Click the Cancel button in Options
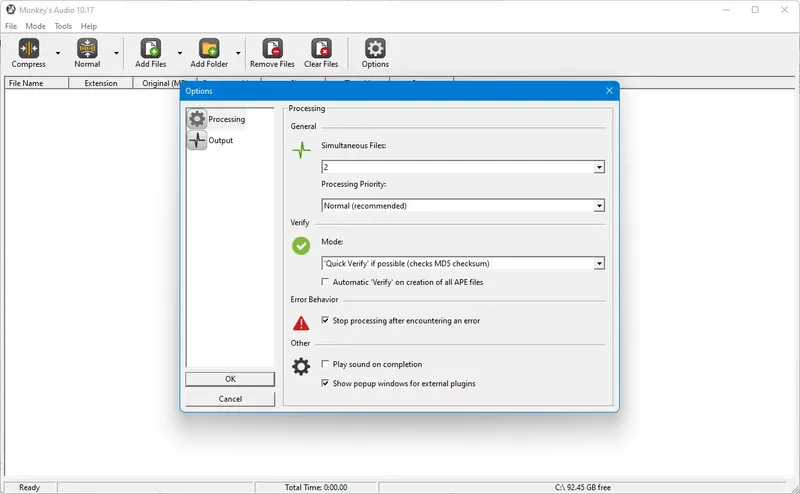 click(230, 399)
